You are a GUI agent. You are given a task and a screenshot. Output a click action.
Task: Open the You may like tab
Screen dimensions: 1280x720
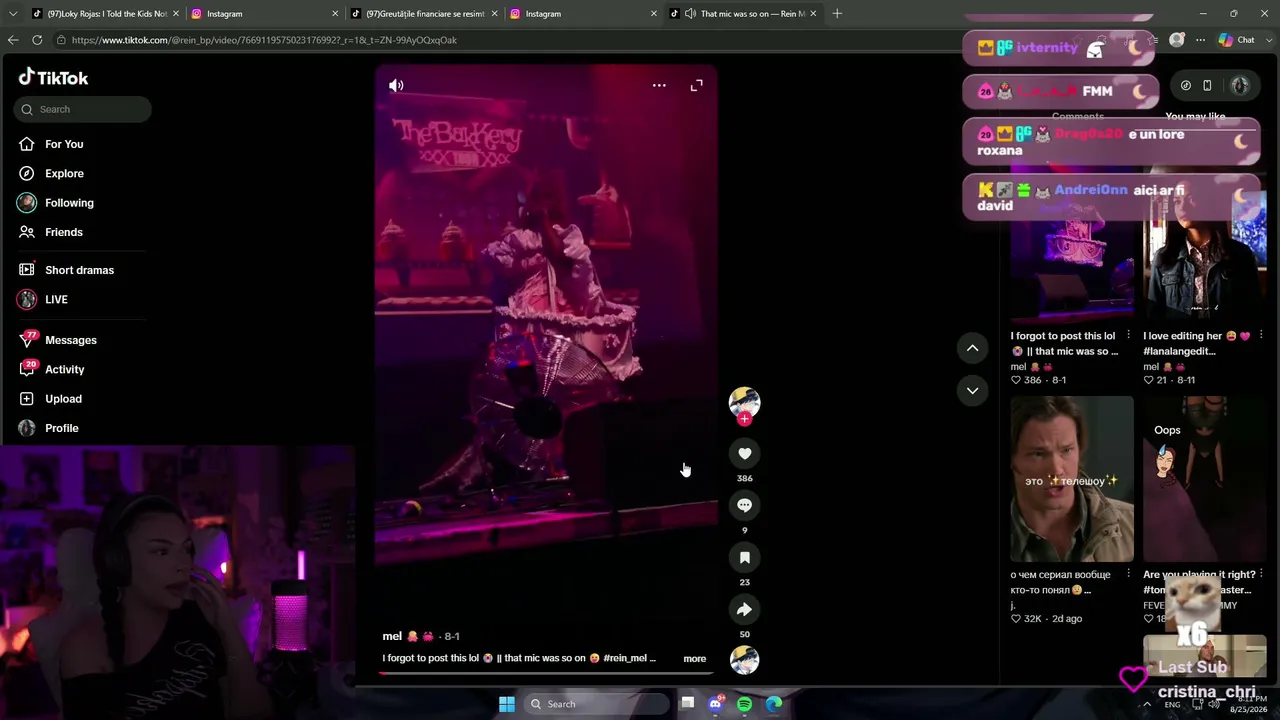pyautogui.click(x=1195, y=117)
